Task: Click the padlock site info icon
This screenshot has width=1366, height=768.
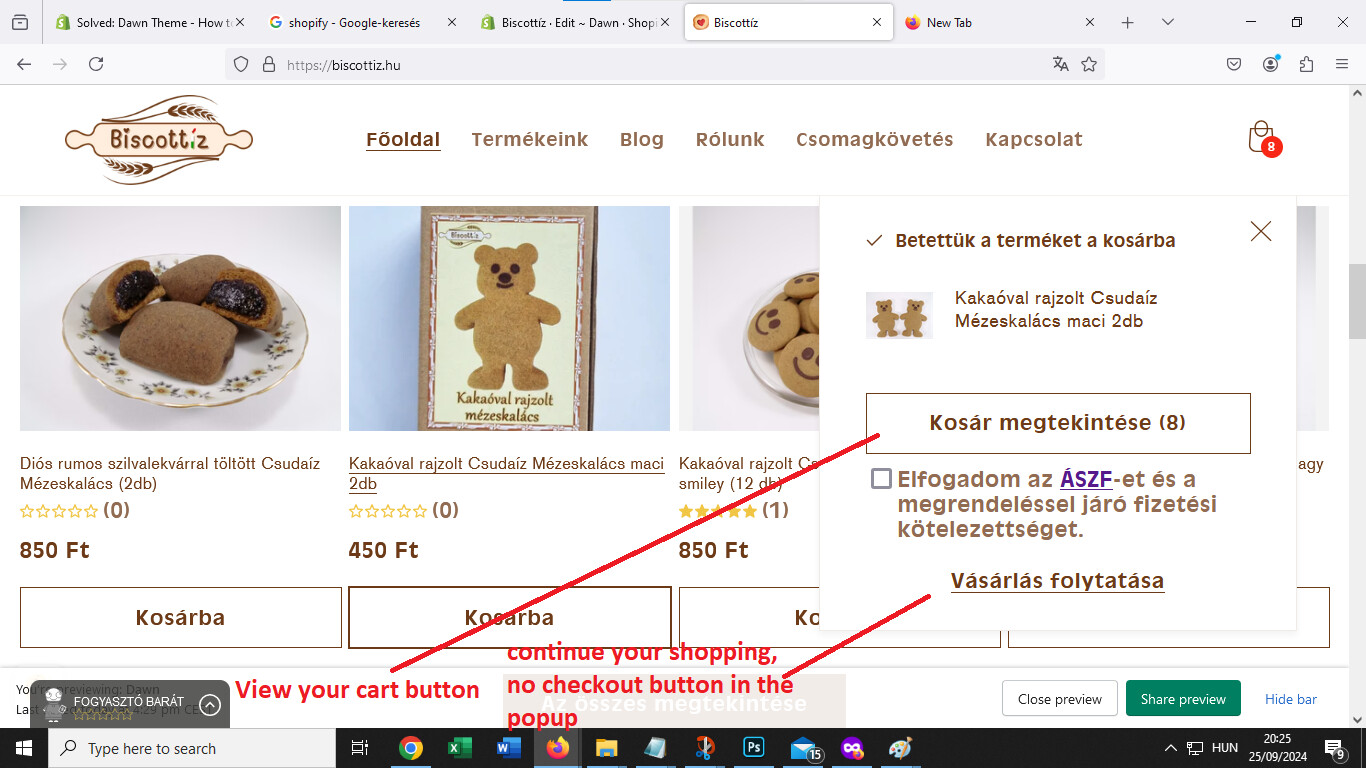Action: (x=268, y=64)
